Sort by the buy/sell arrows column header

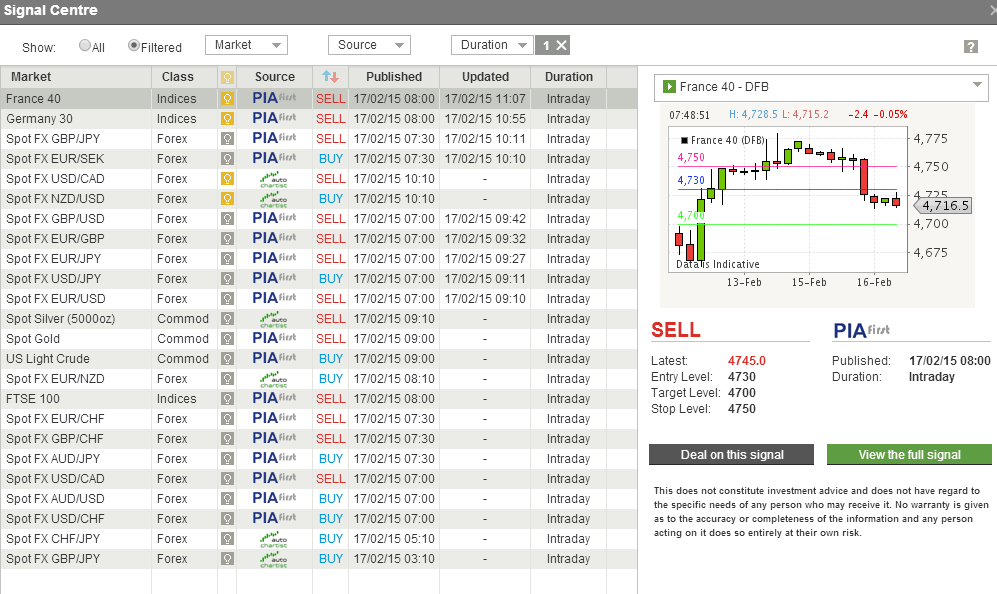coord(330,77)
